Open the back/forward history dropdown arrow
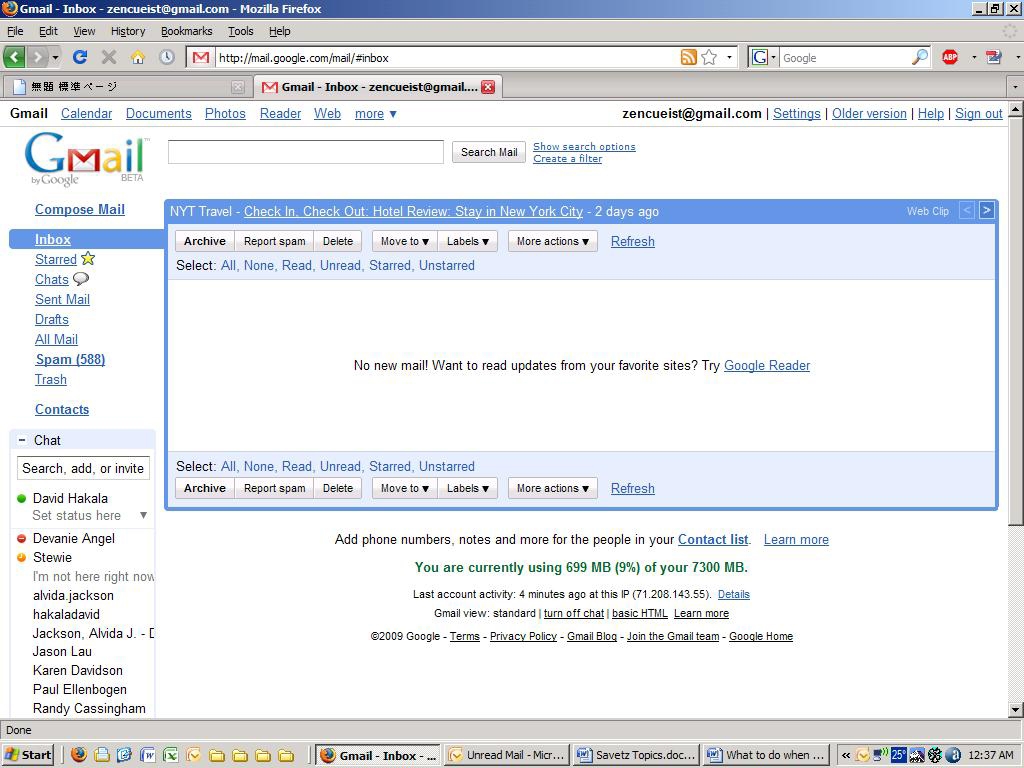The width and height of the screenshot is (1024, 768). [56, 57]
